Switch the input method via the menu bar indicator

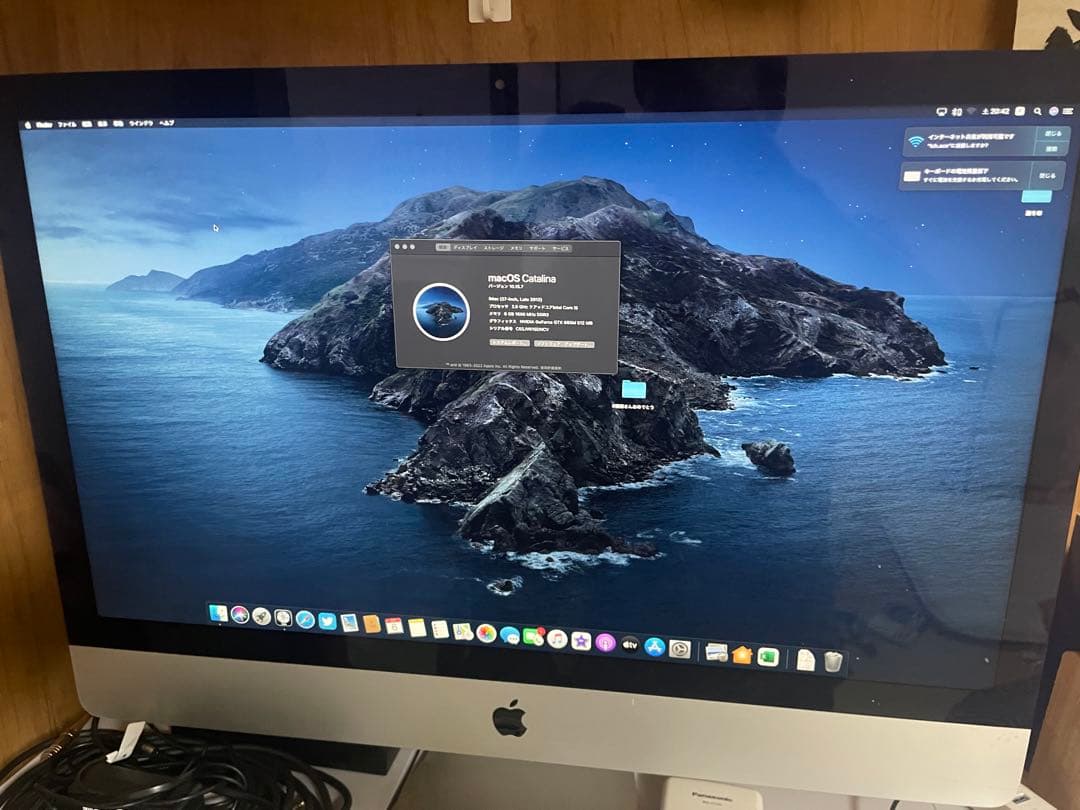[958, 110]
